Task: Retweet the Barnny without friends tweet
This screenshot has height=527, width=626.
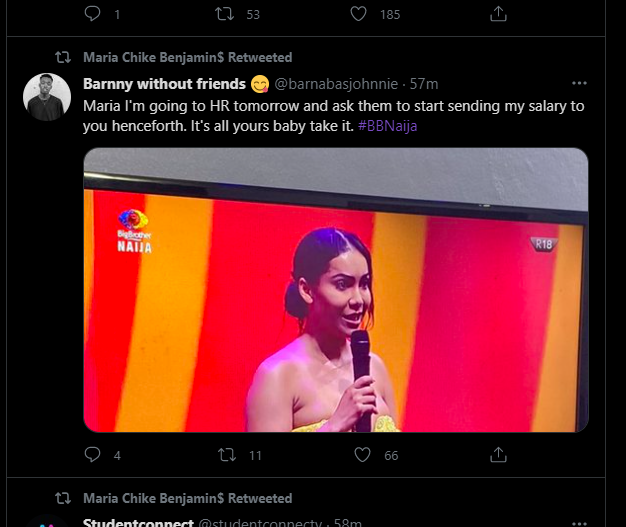Action: click(227, 455)
